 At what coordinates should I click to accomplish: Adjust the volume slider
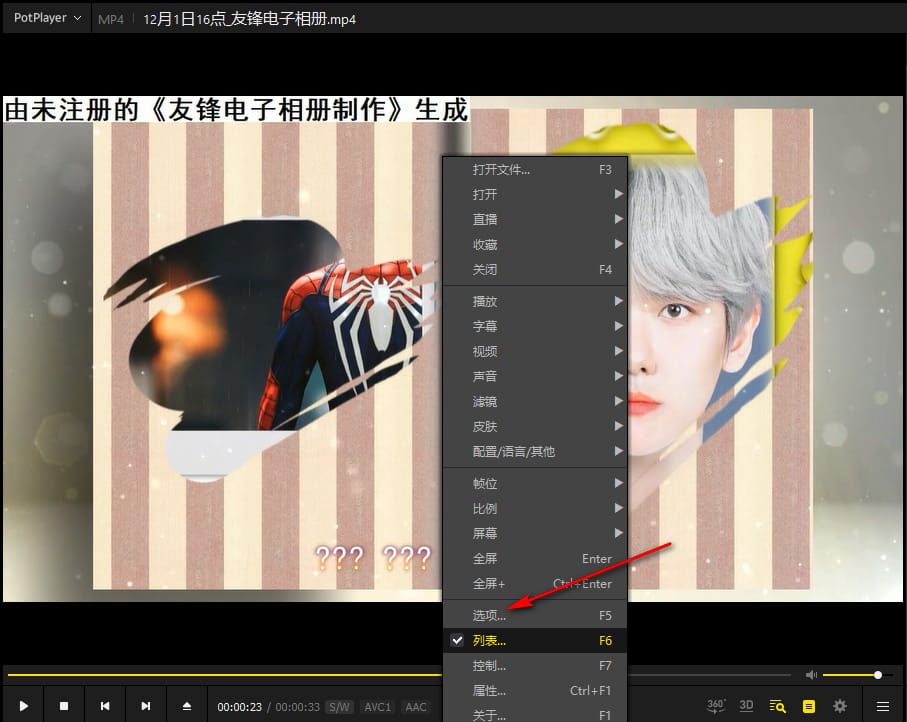[857, 675]
